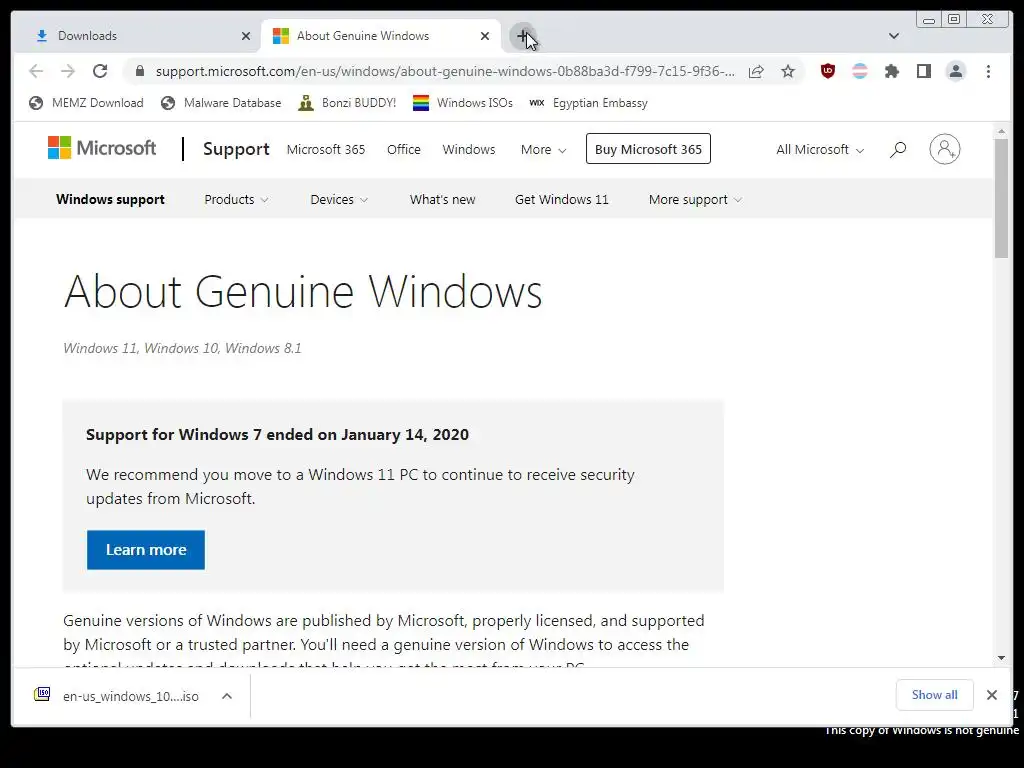
Task: Sign in with account avatar icon
Action: coord(944,150)
